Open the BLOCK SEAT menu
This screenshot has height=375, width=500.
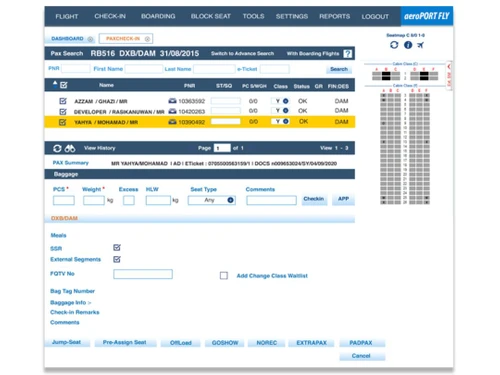tap(211, 16)
